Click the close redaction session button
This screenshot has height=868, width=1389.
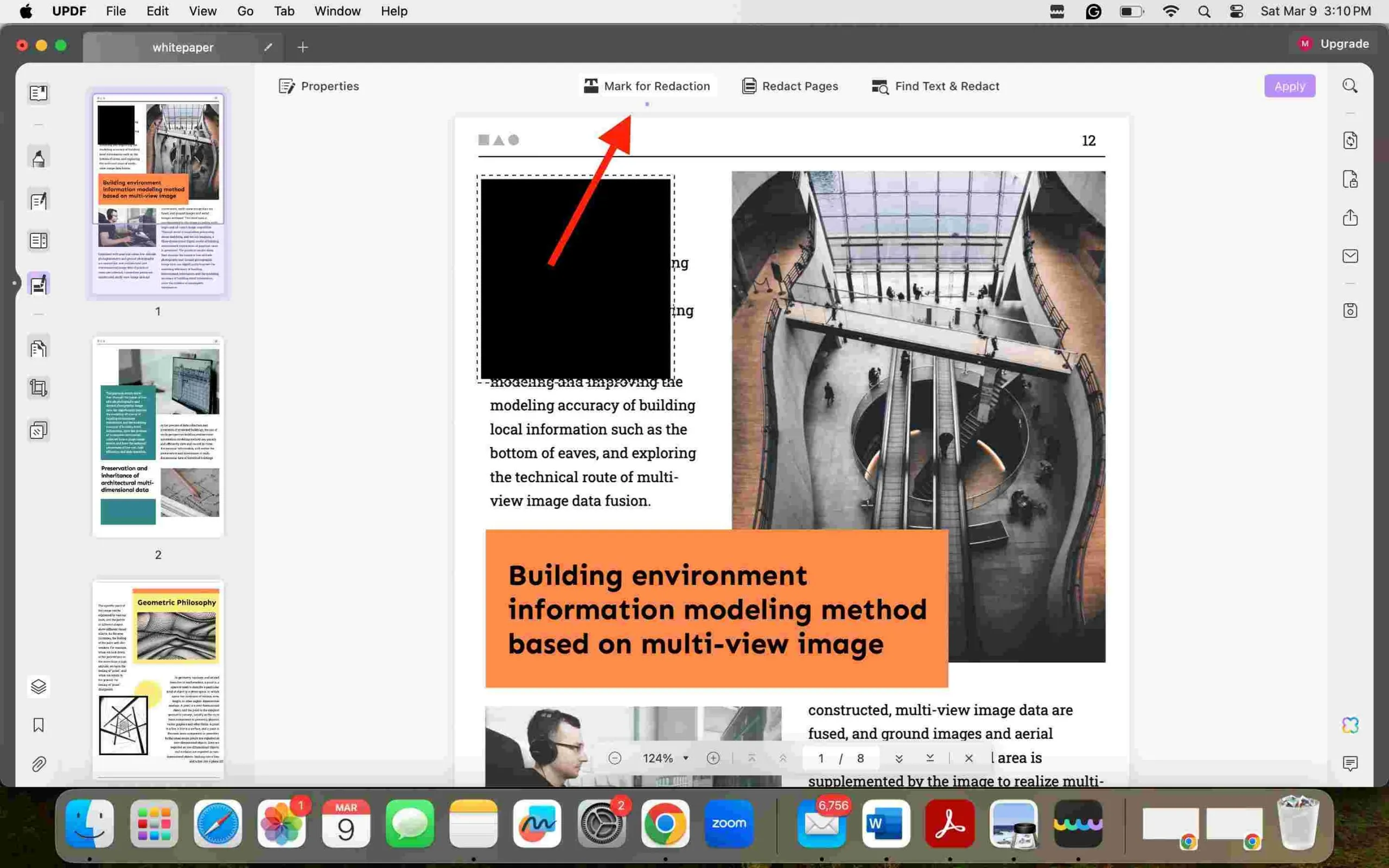pyautogui.click(x=968, y=758)
